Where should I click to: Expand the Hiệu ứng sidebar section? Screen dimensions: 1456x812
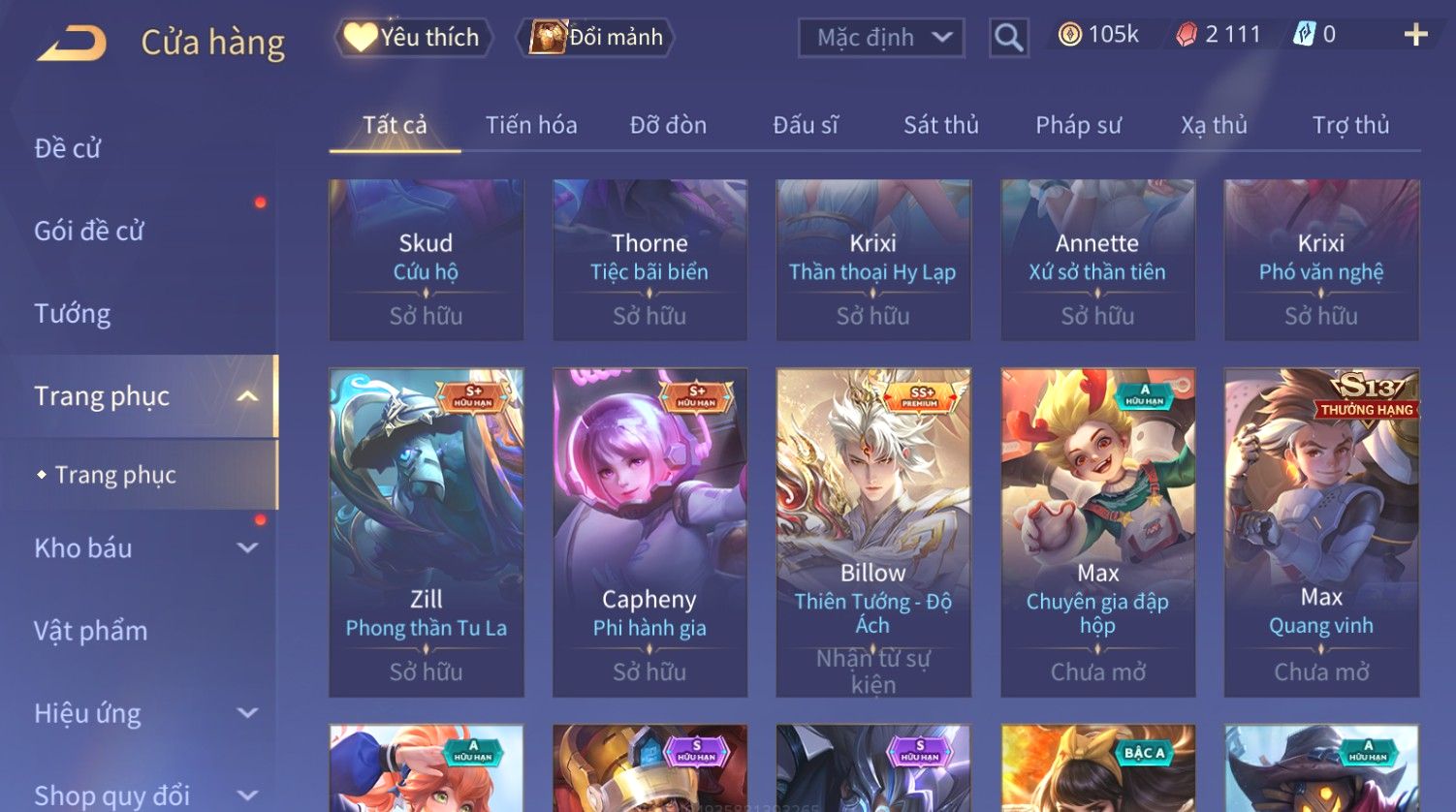247,713
